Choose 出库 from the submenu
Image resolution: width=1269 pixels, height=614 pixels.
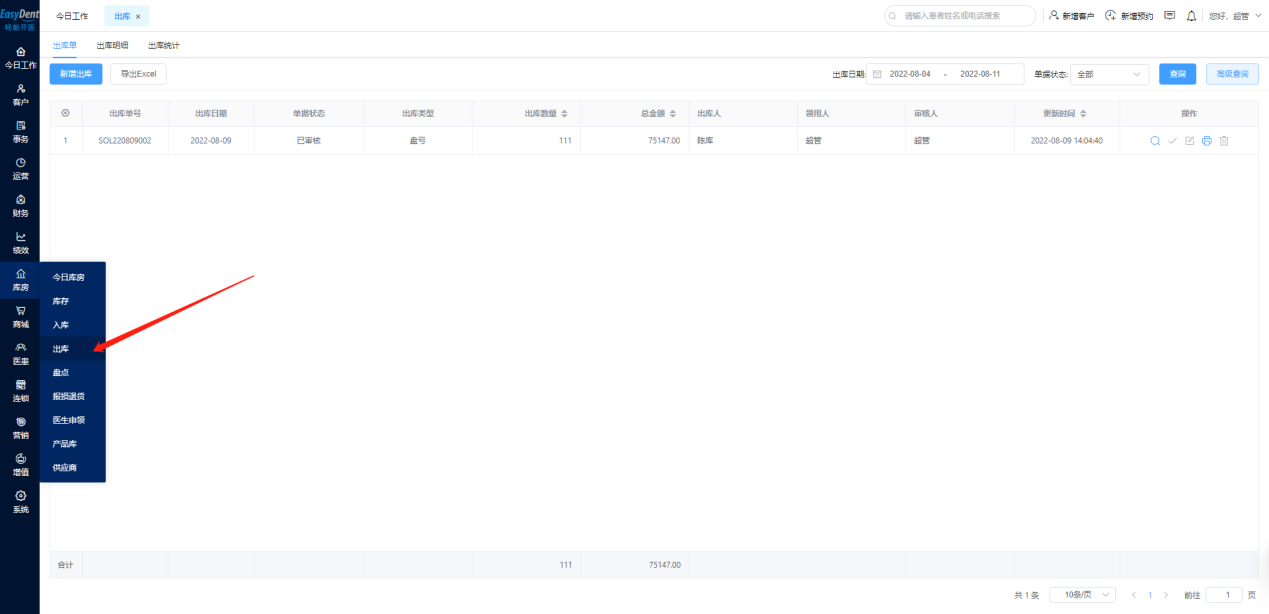click(x=72, y=349)
